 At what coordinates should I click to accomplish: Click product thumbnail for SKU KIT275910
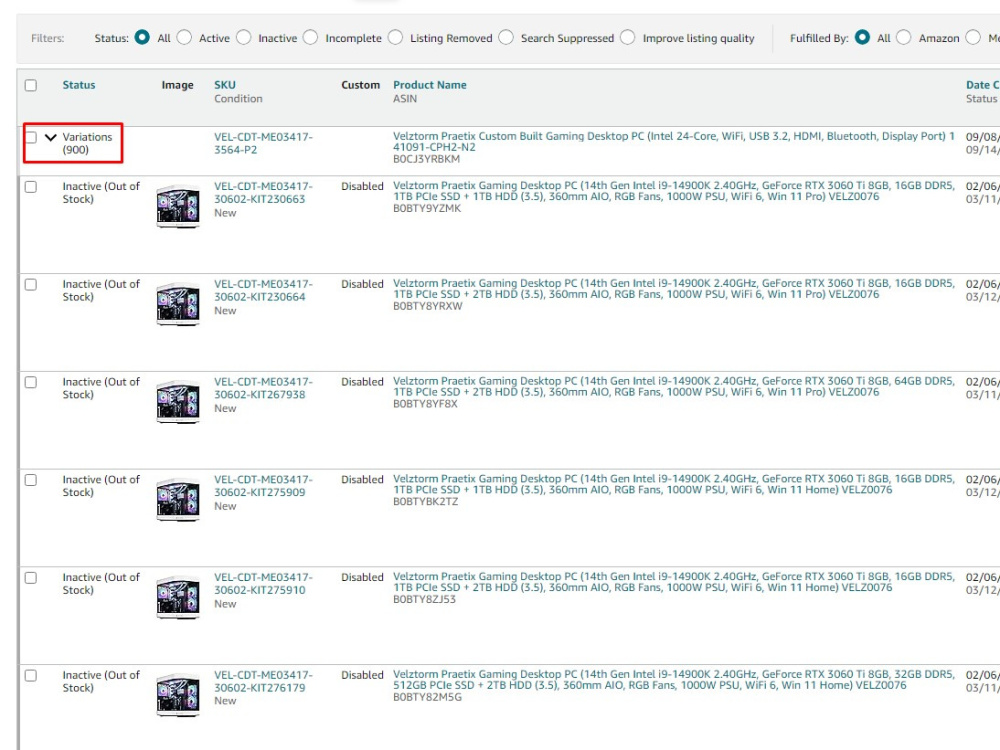click(x=178, y=598)
